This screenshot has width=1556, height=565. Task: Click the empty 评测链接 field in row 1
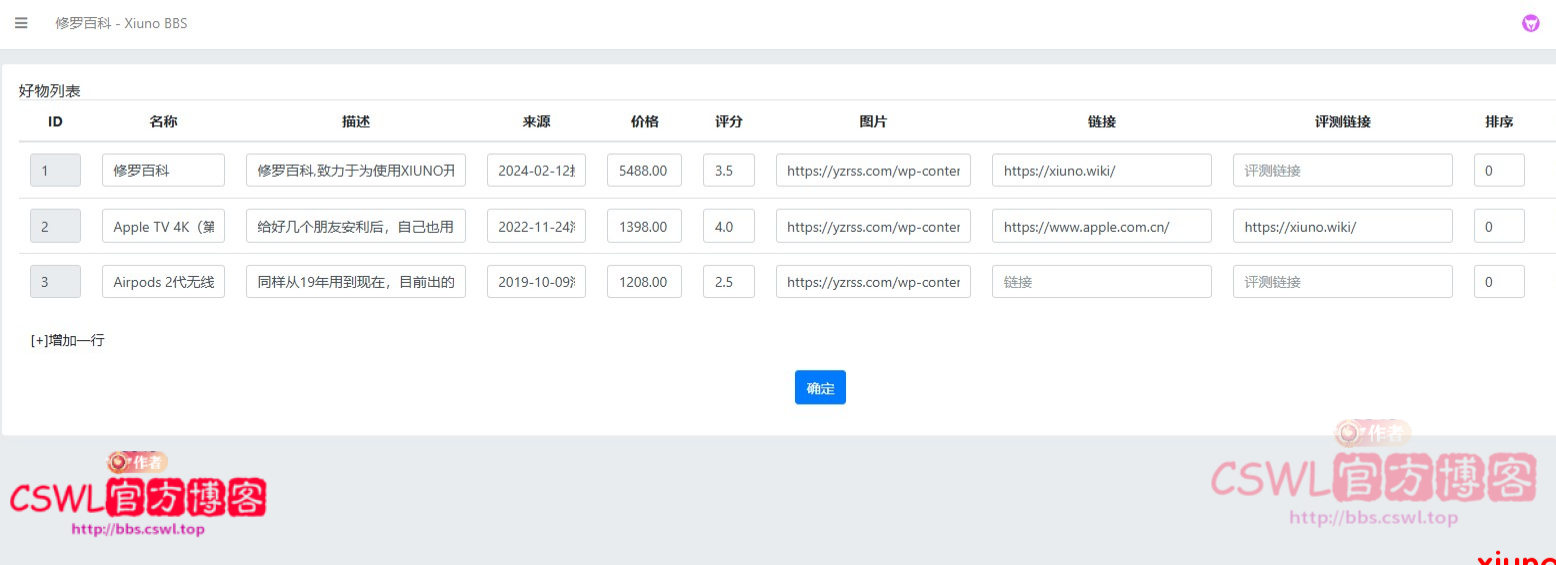pyautogui.click(x=1342, y=171)
